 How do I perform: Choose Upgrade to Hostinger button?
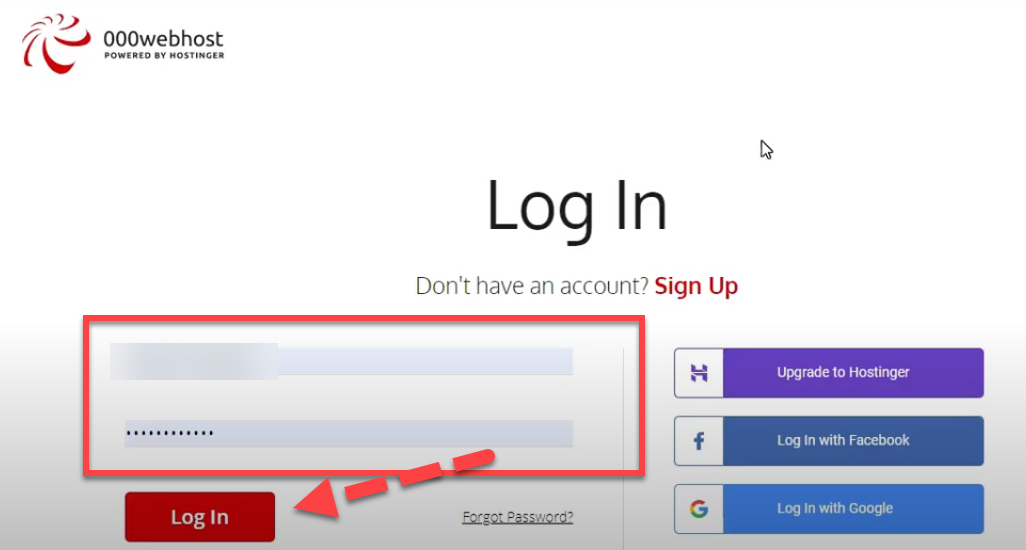click(x=829, y=373)
